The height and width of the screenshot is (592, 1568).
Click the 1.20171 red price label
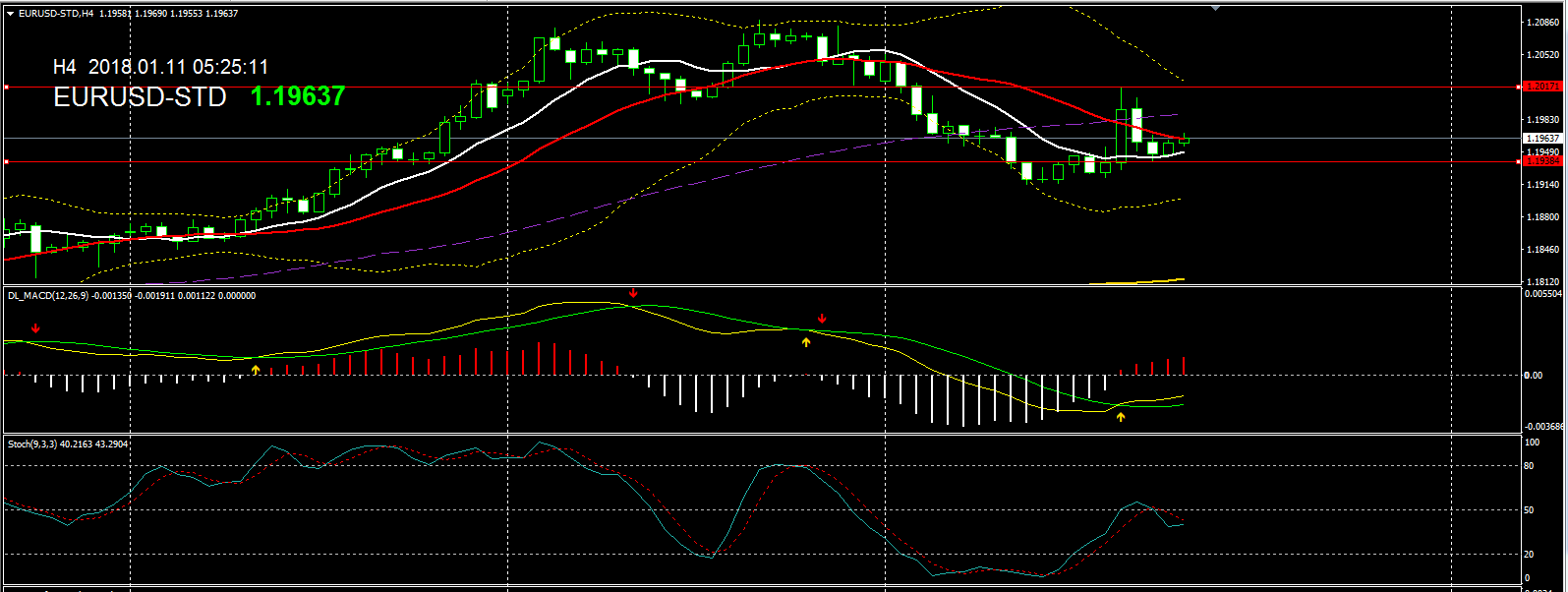pyautogui.click(x=1543, y=87)
